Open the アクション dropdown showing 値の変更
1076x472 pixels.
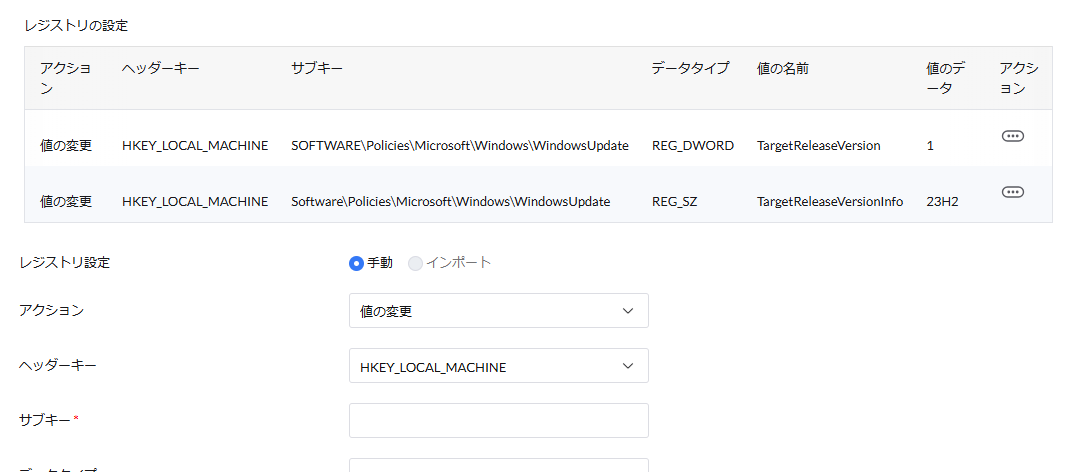[499, 311]
